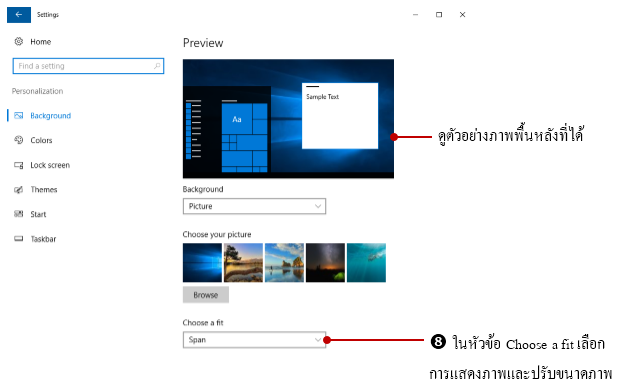Click the chevron on the Picture combo box

pos(318,206)
